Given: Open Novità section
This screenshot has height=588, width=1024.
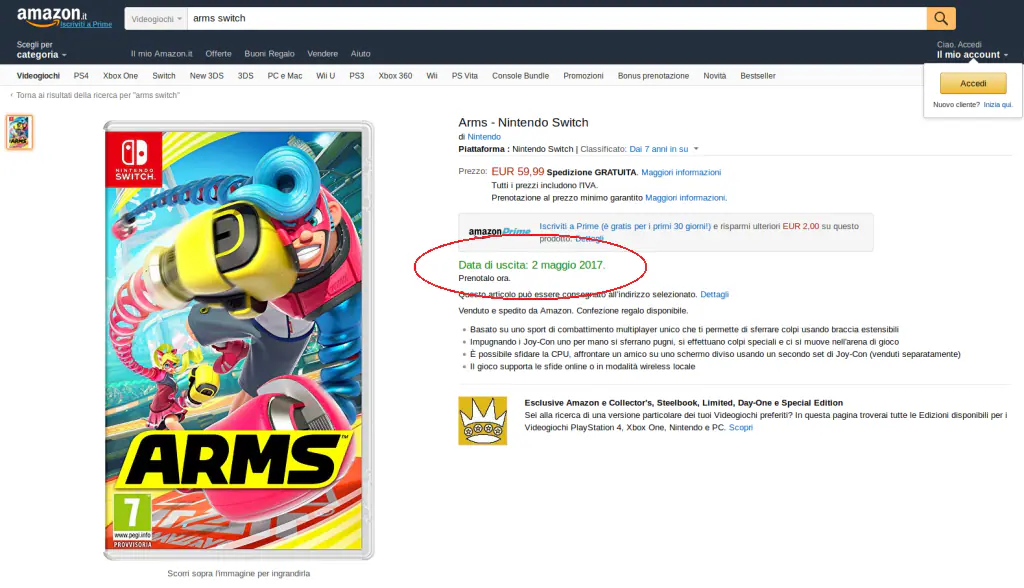Looking at the screenshot, I should click(714, 76).
